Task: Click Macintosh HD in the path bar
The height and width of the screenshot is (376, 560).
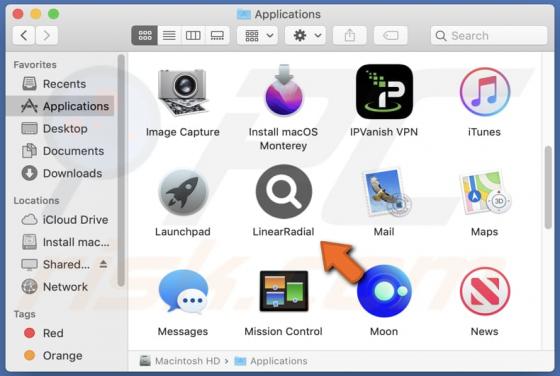Action: [180, 361]
